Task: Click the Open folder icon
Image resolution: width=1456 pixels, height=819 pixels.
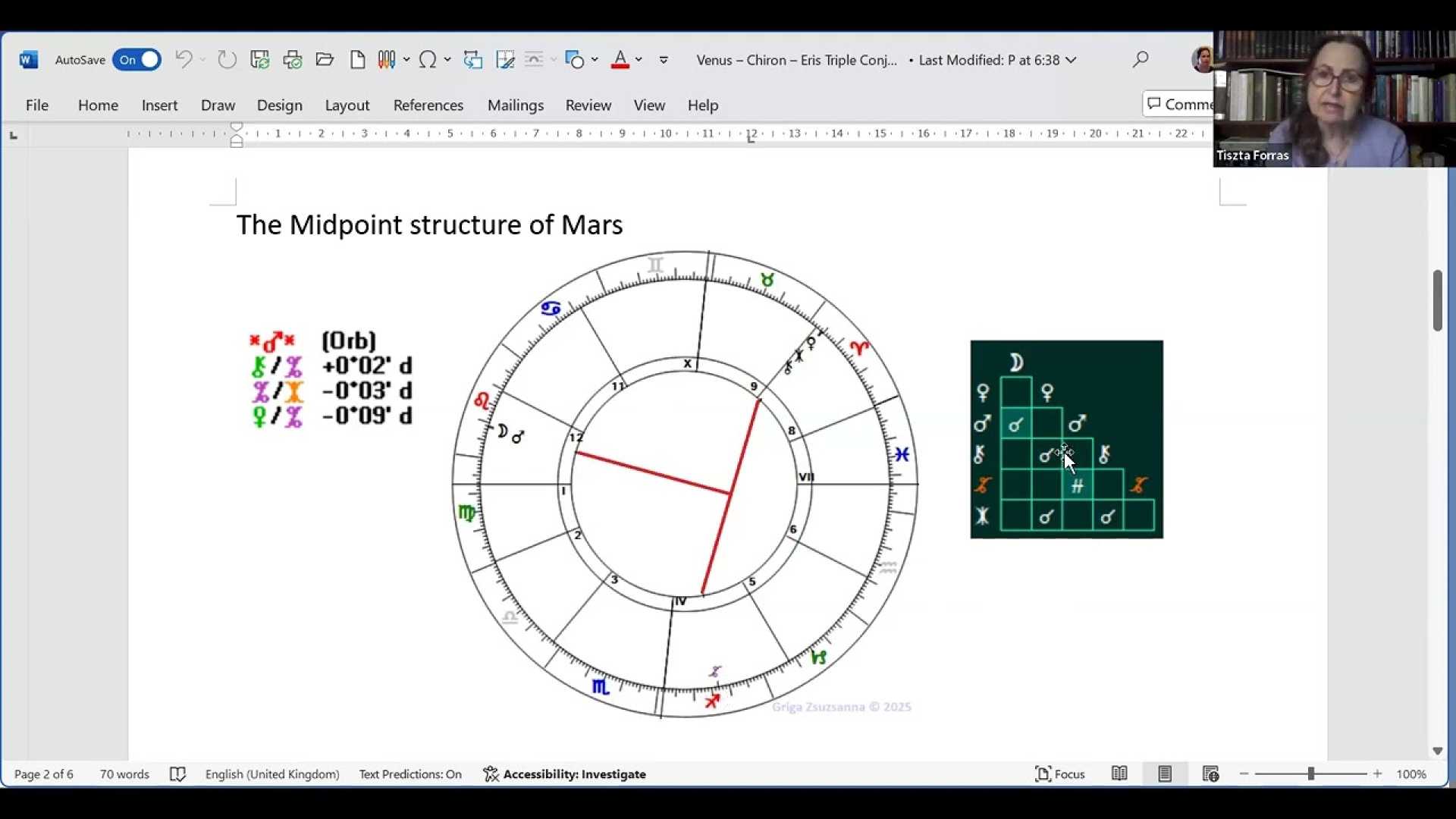Action: (x=325, y=59)
